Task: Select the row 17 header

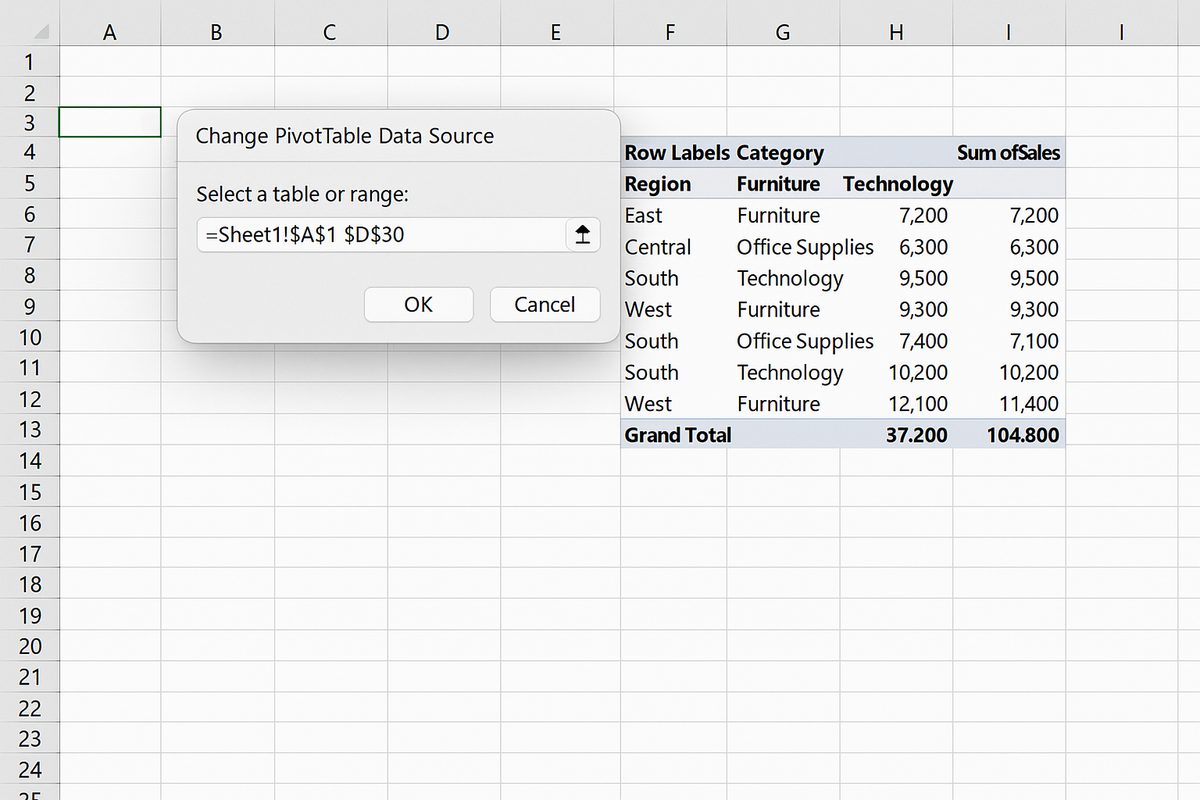Action: point(29,553)
